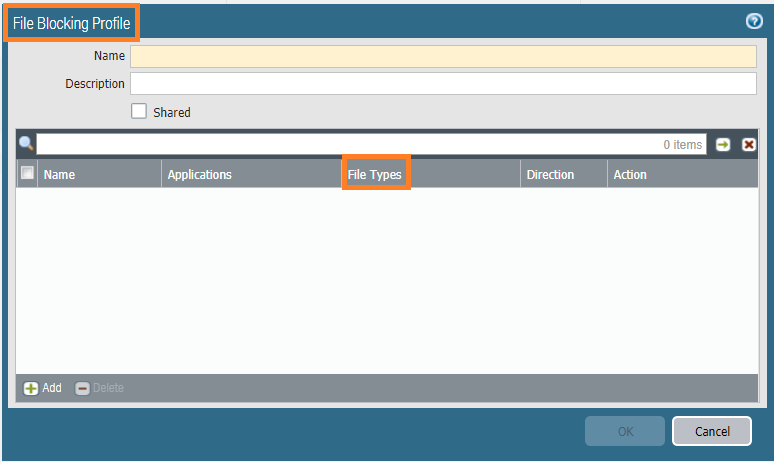The image size is (774, 462).
Task: Click into the rule search filter box
Action: [371, 144]
